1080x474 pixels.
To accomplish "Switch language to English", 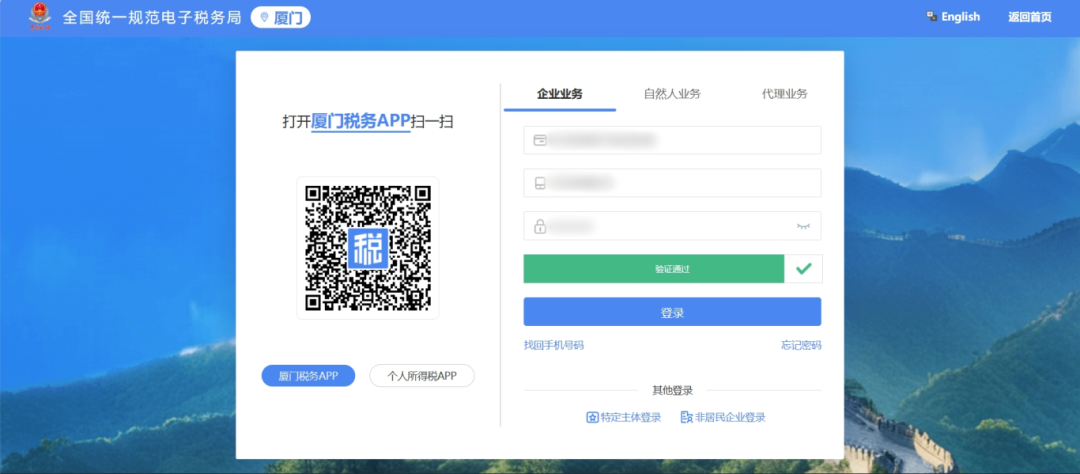I will tap(960, 17).
